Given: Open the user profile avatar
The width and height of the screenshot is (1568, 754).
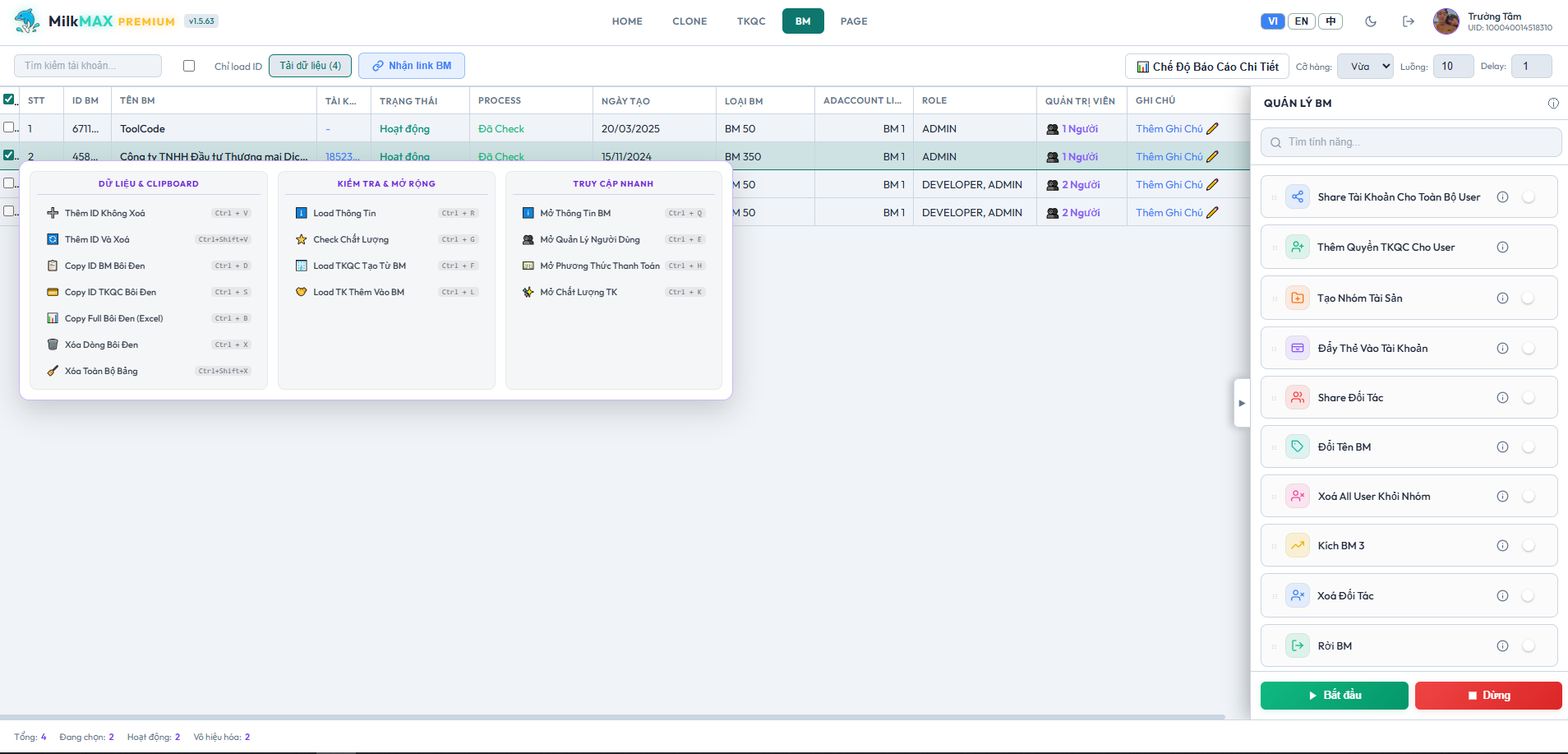Looking at the screenshot, I should click(x=1446, y=21).
